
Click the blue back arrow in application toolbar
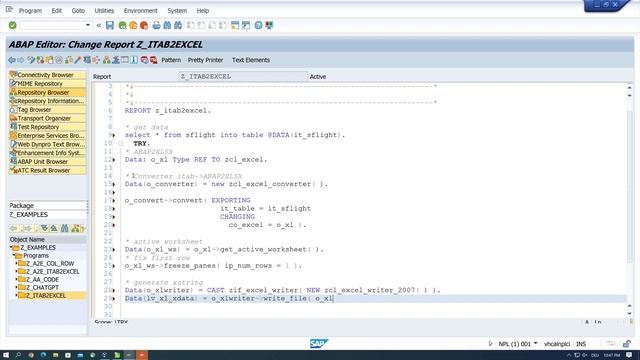point(12,60)
